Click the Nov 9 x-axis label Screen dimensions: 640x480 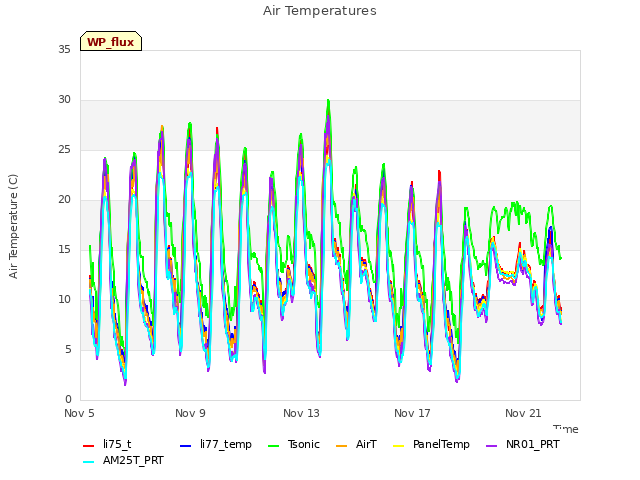click(x=190, y=413)
